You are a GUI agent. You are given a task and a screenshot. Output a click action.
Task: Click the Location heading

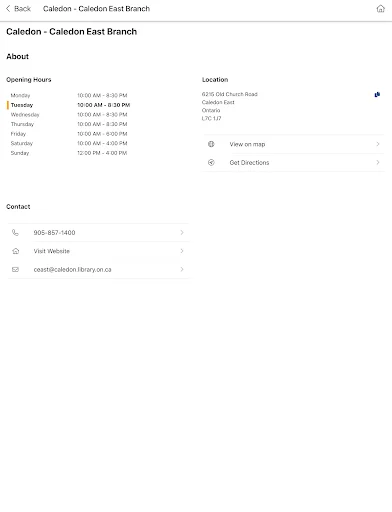(x=215, y=80)
